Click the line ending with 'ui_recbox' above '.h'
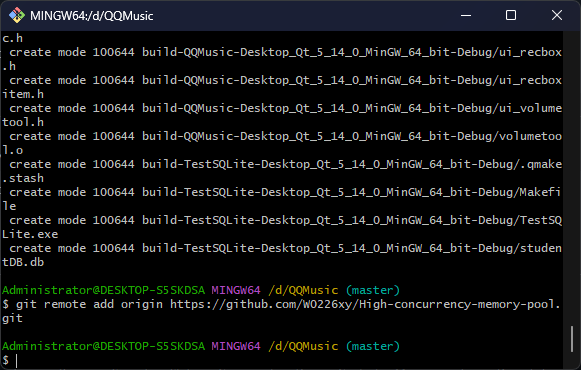 pyautogui.click(x=285, y=52)
